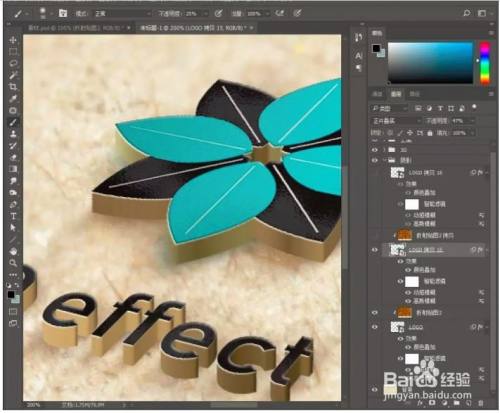Viewport: 500px width, 413px height.
Task: Open brush opacity 25% dropdown
Action: [x=206, y=14]
